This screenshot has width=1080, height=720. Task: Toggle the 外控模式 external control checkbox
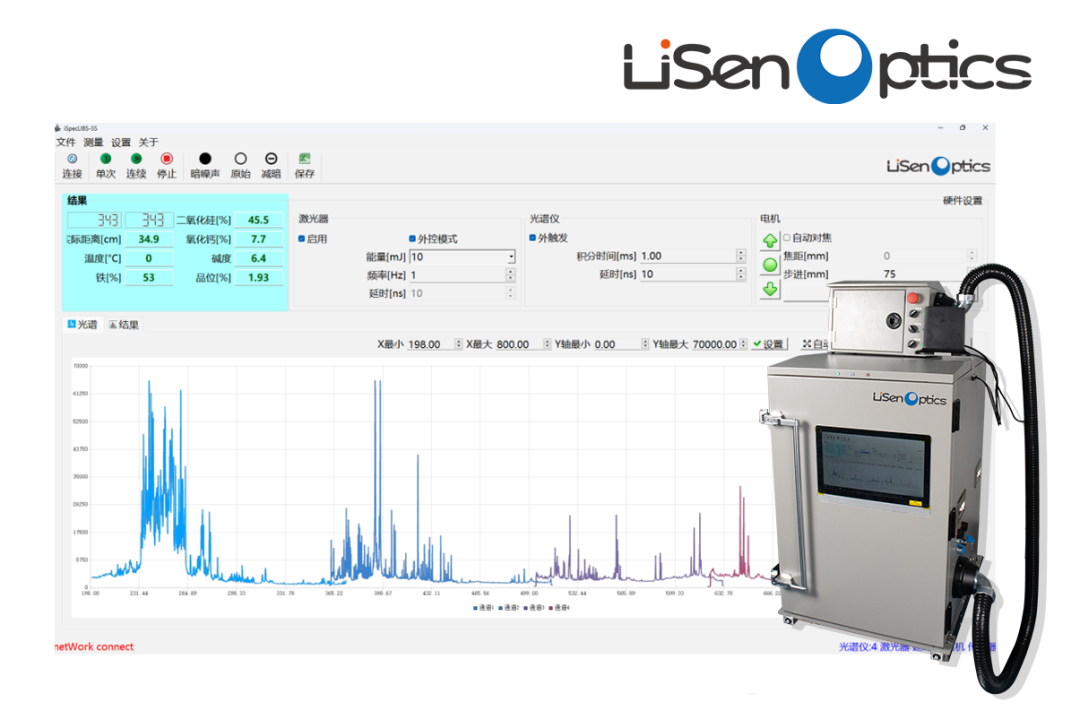412,239
